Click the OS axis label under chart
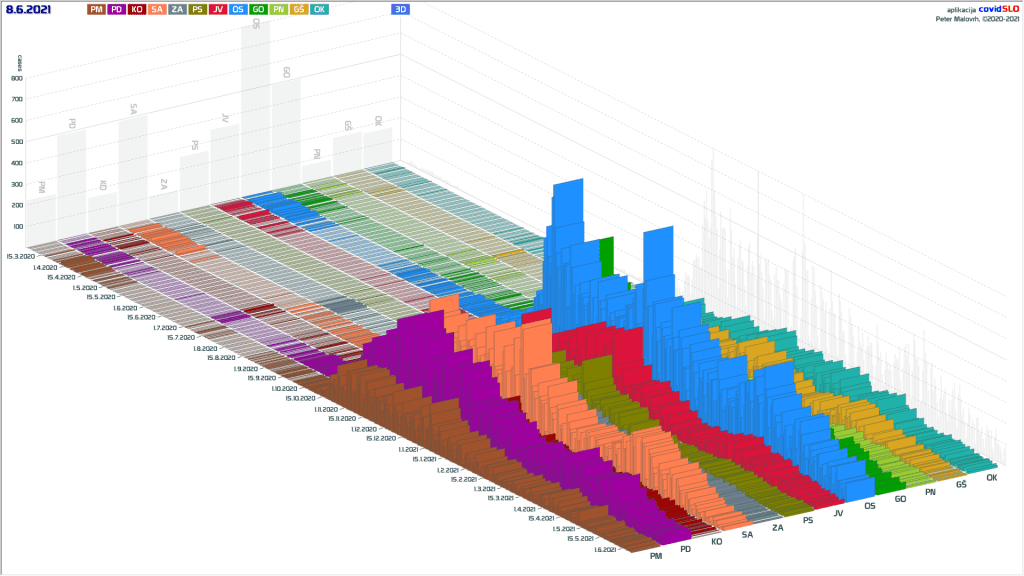 (x=870, y=506)
